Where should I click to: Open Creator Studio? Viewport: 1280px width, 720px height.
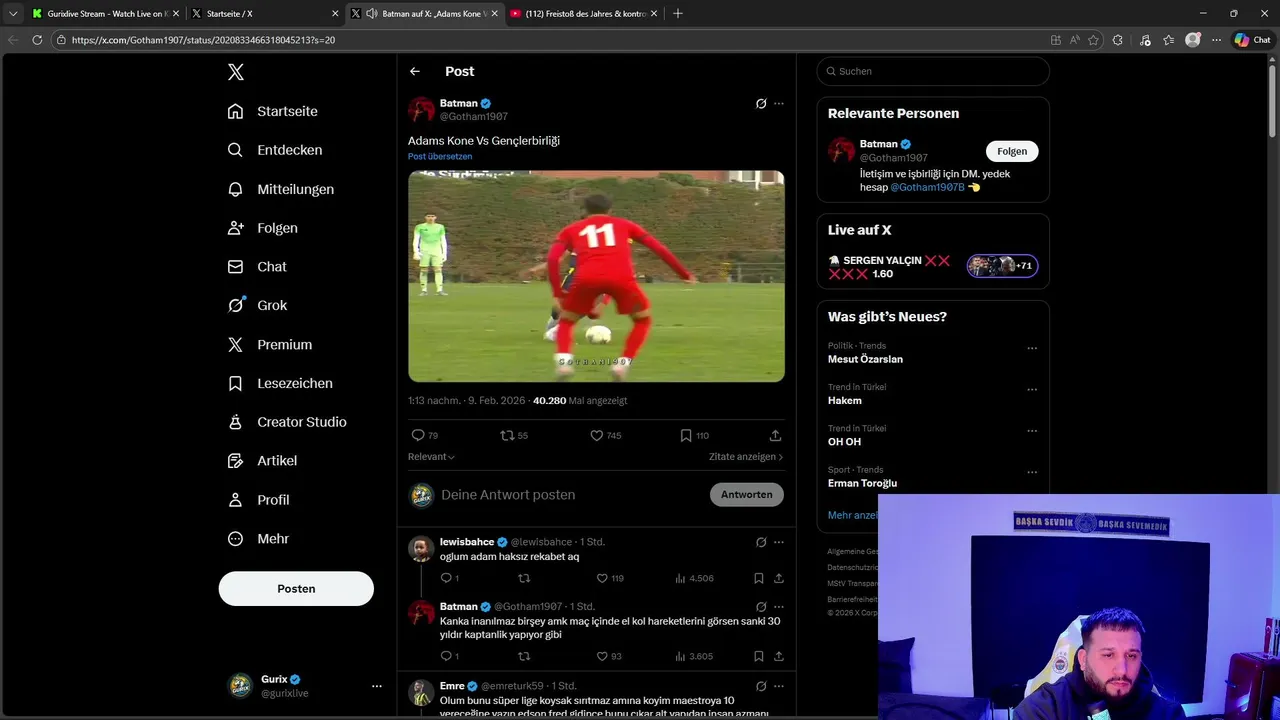pyautogui.click(x=286, y=422)
